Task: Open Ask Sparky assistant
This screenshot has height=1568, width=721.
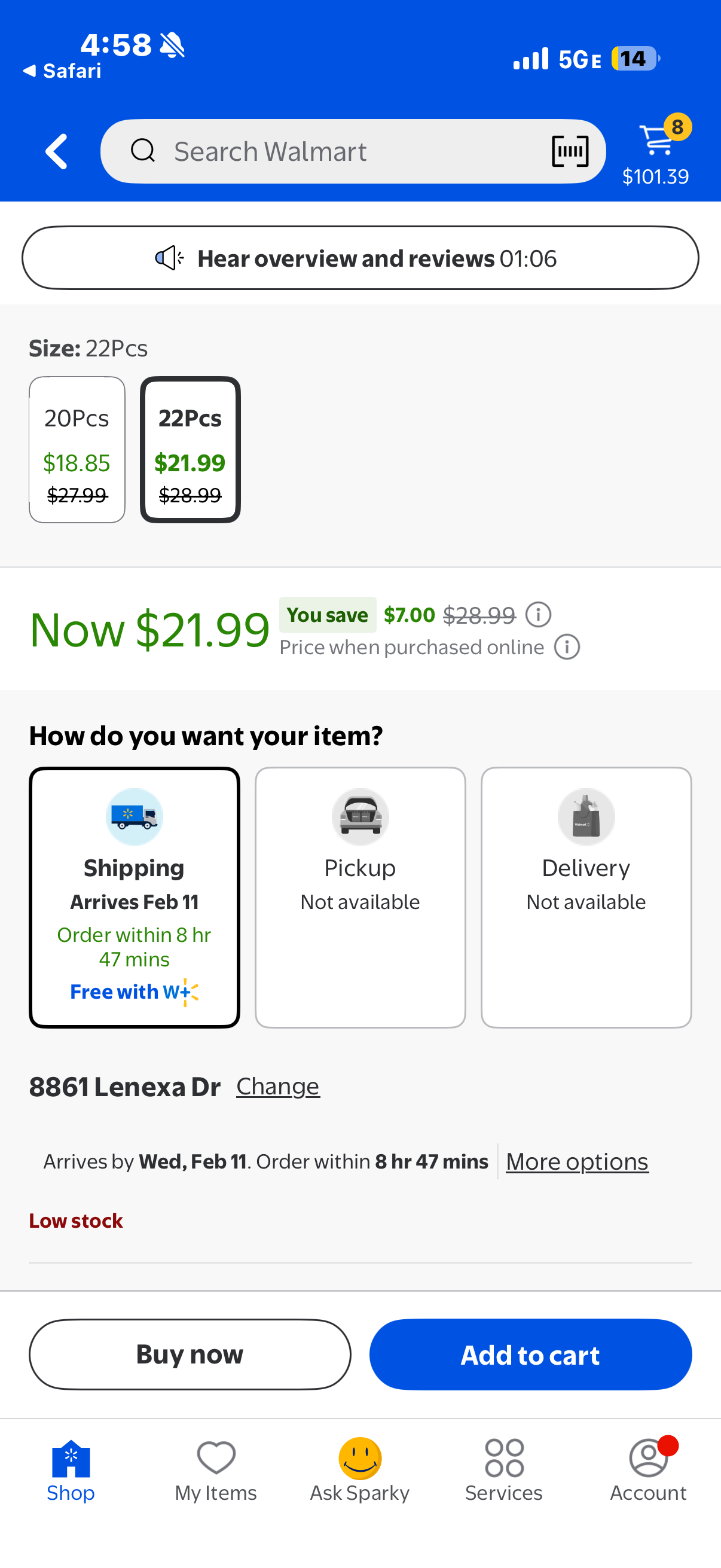Action: tap(359, 1469)
